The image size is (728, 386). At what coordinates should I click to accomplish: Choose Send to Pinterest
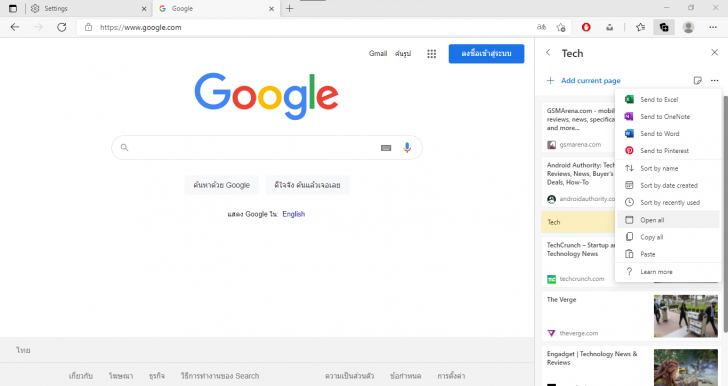[x=668, y=150]
